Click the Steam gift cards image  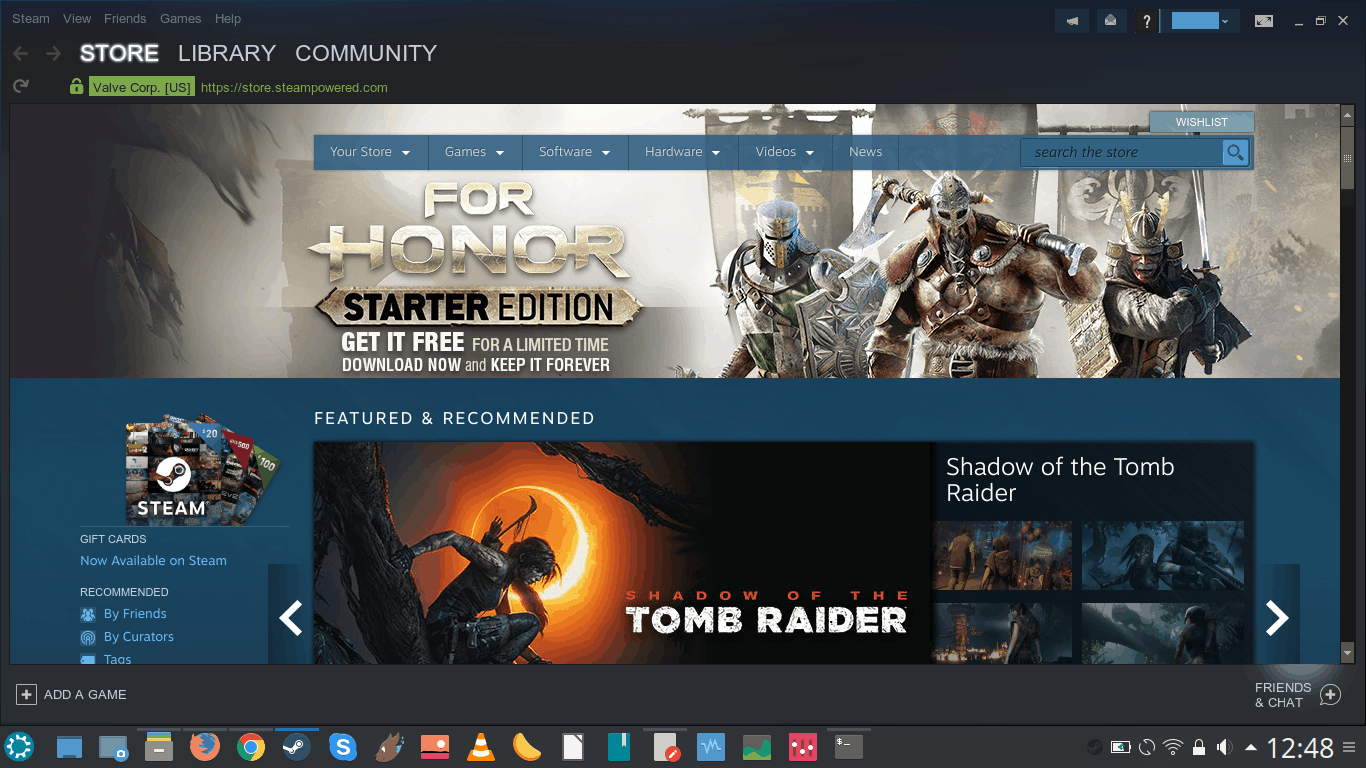pos(203,468)
